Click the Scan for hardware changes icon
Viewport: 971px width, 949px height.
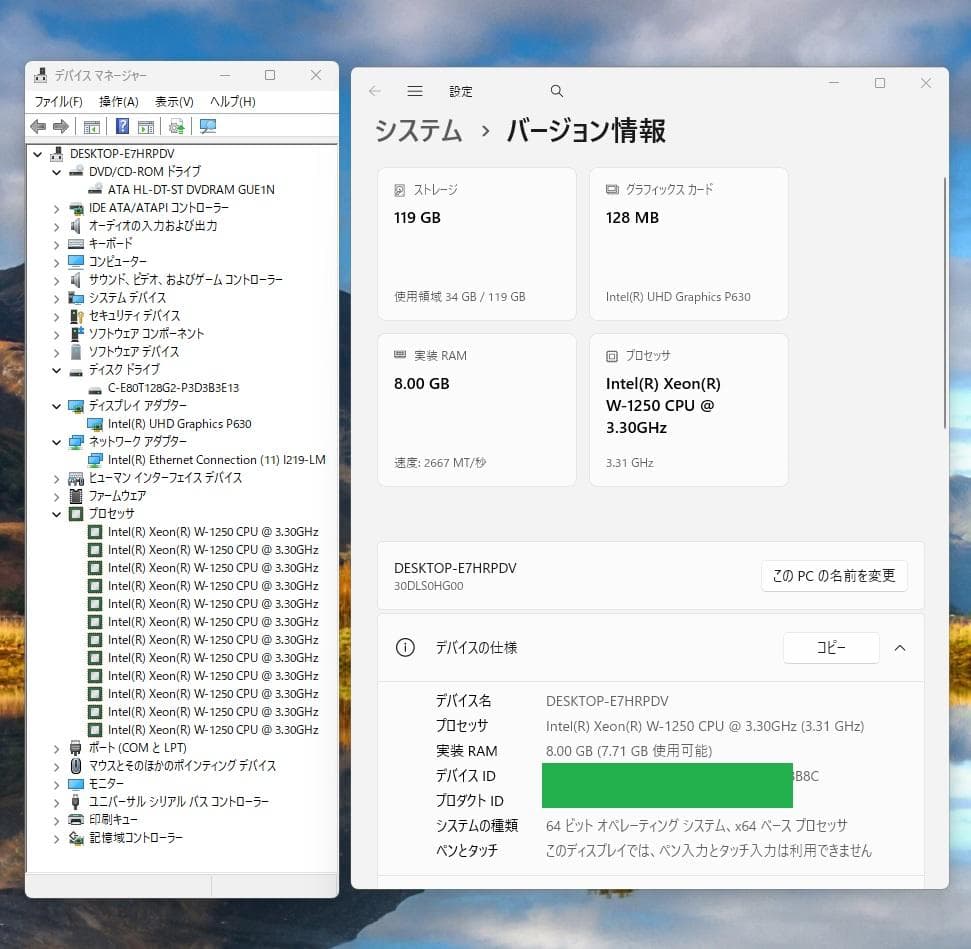tap(206, 124)
